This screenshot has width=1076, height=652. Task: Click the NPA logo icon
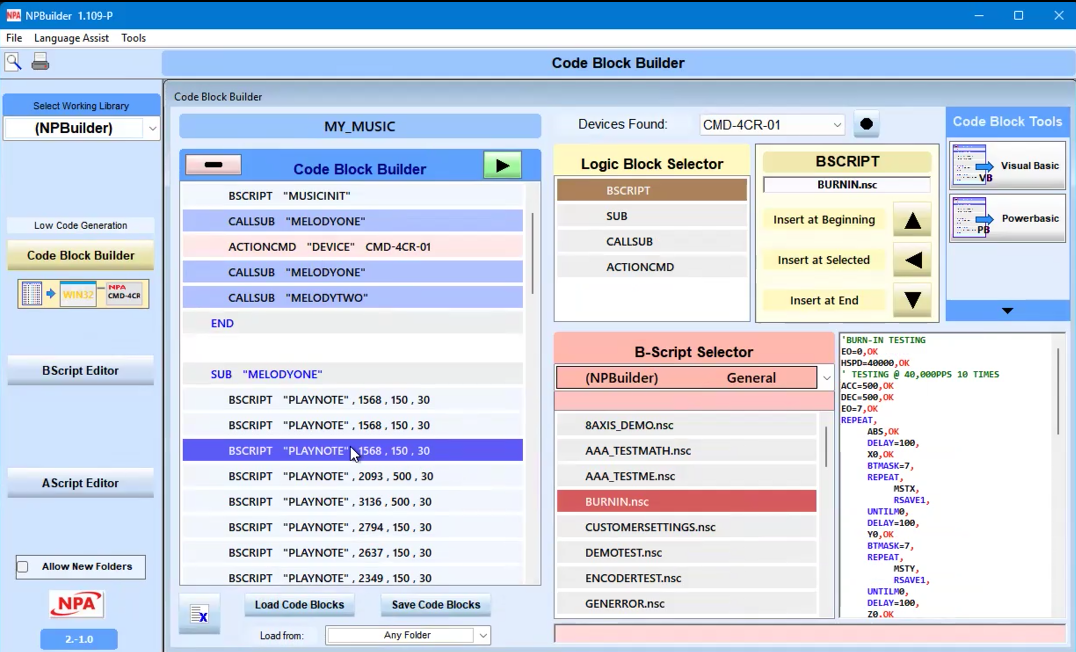(x=76, y=604)
